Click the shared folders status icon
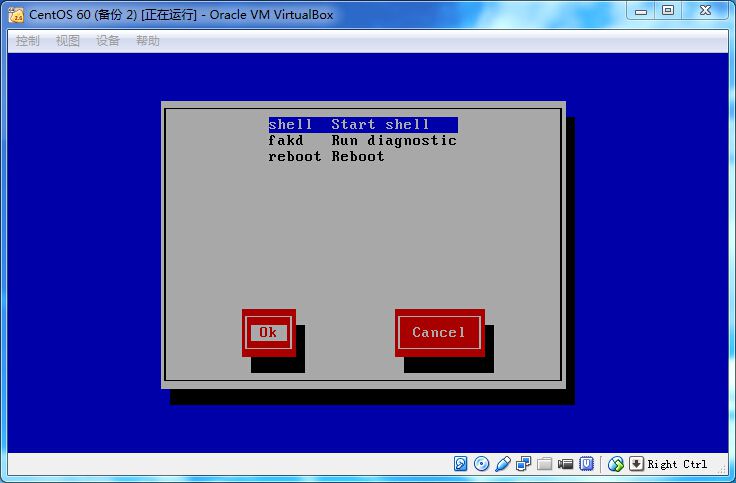Screen dimensions: 736x483 coord(545,464)
